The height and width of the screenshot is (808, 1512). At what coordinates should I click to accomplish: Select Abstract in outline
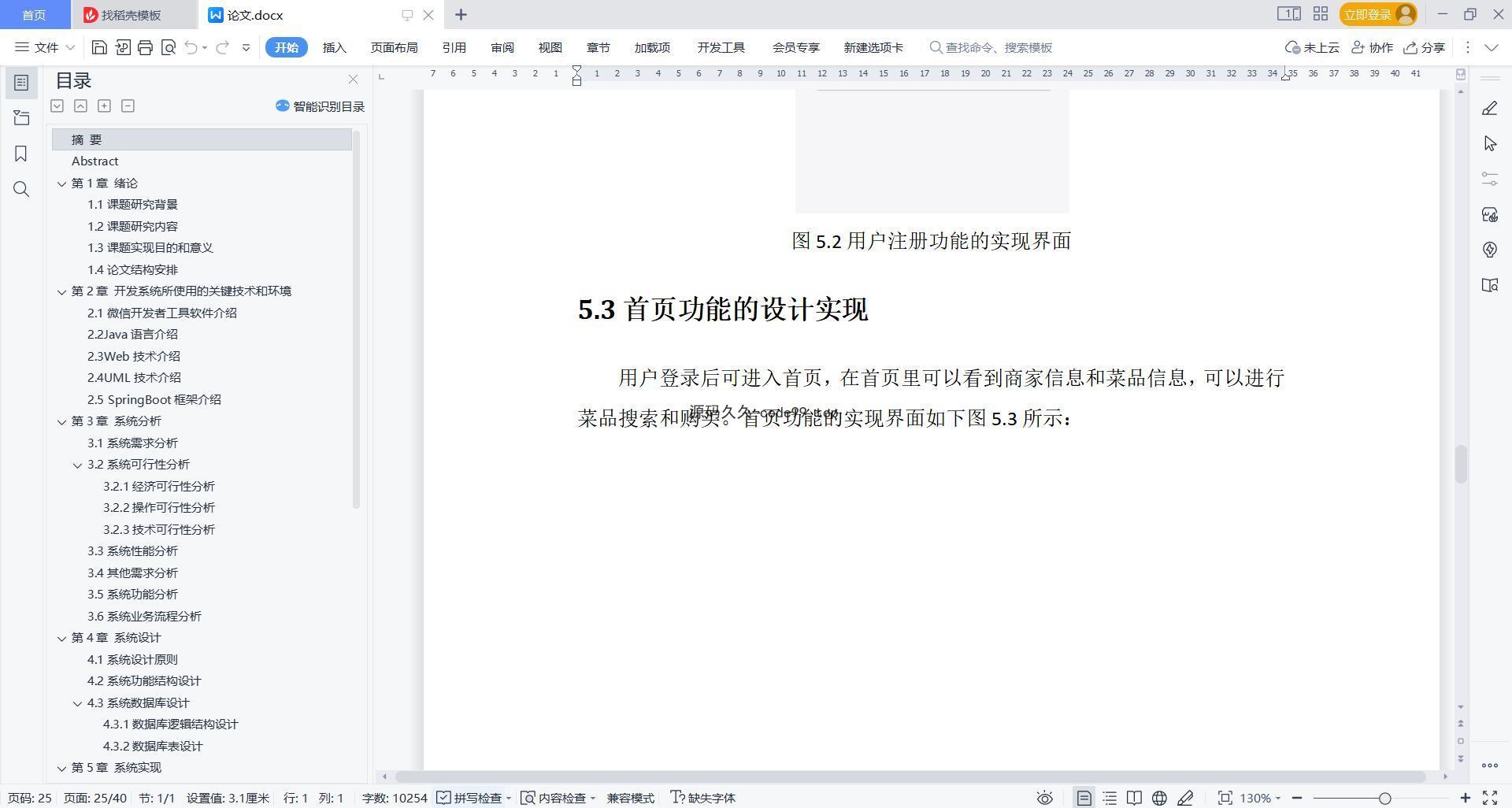pyautogui.click(x=95, y=161)
